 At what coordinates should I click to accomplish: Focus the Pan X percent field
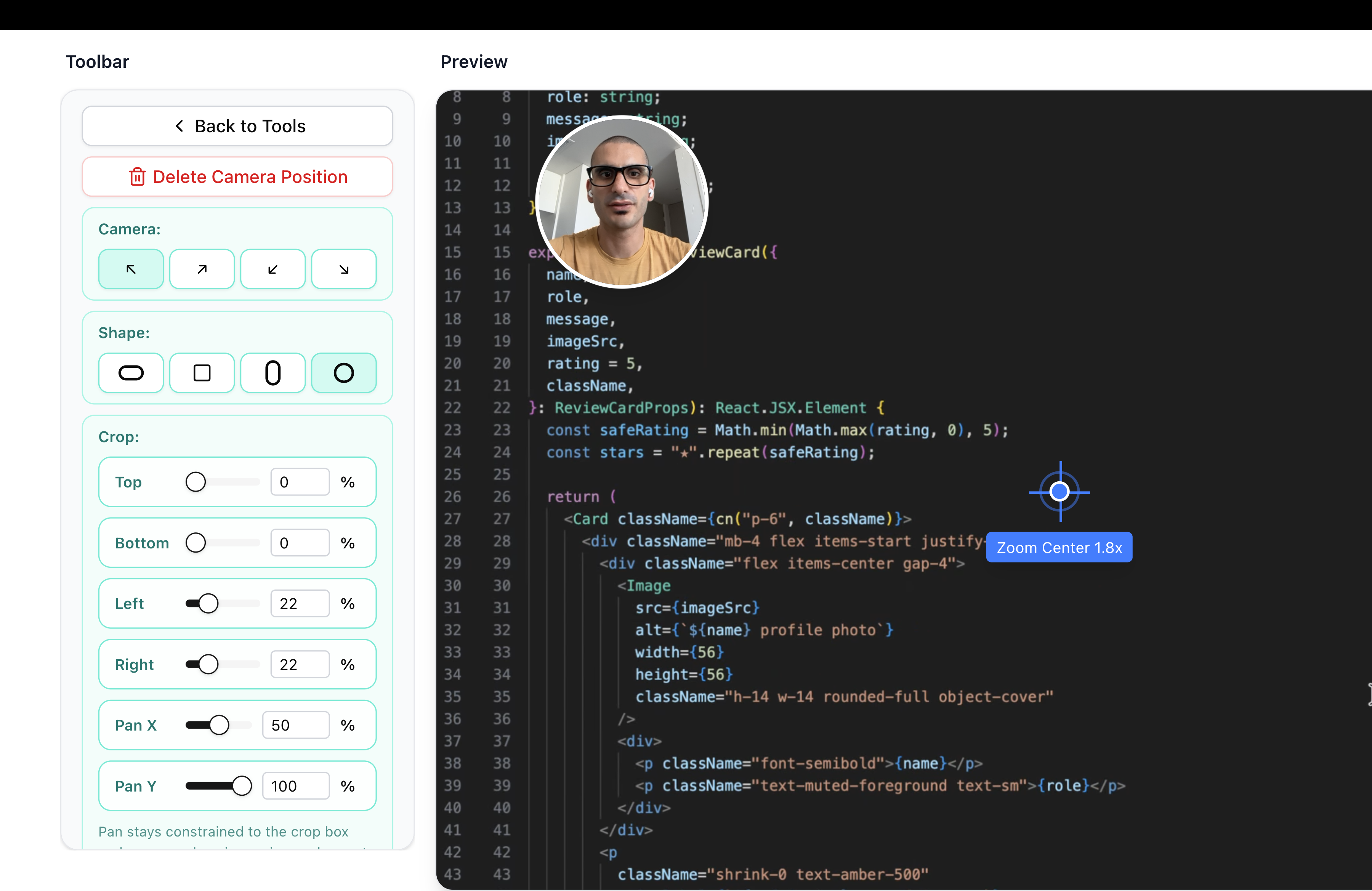coord(296,725)
